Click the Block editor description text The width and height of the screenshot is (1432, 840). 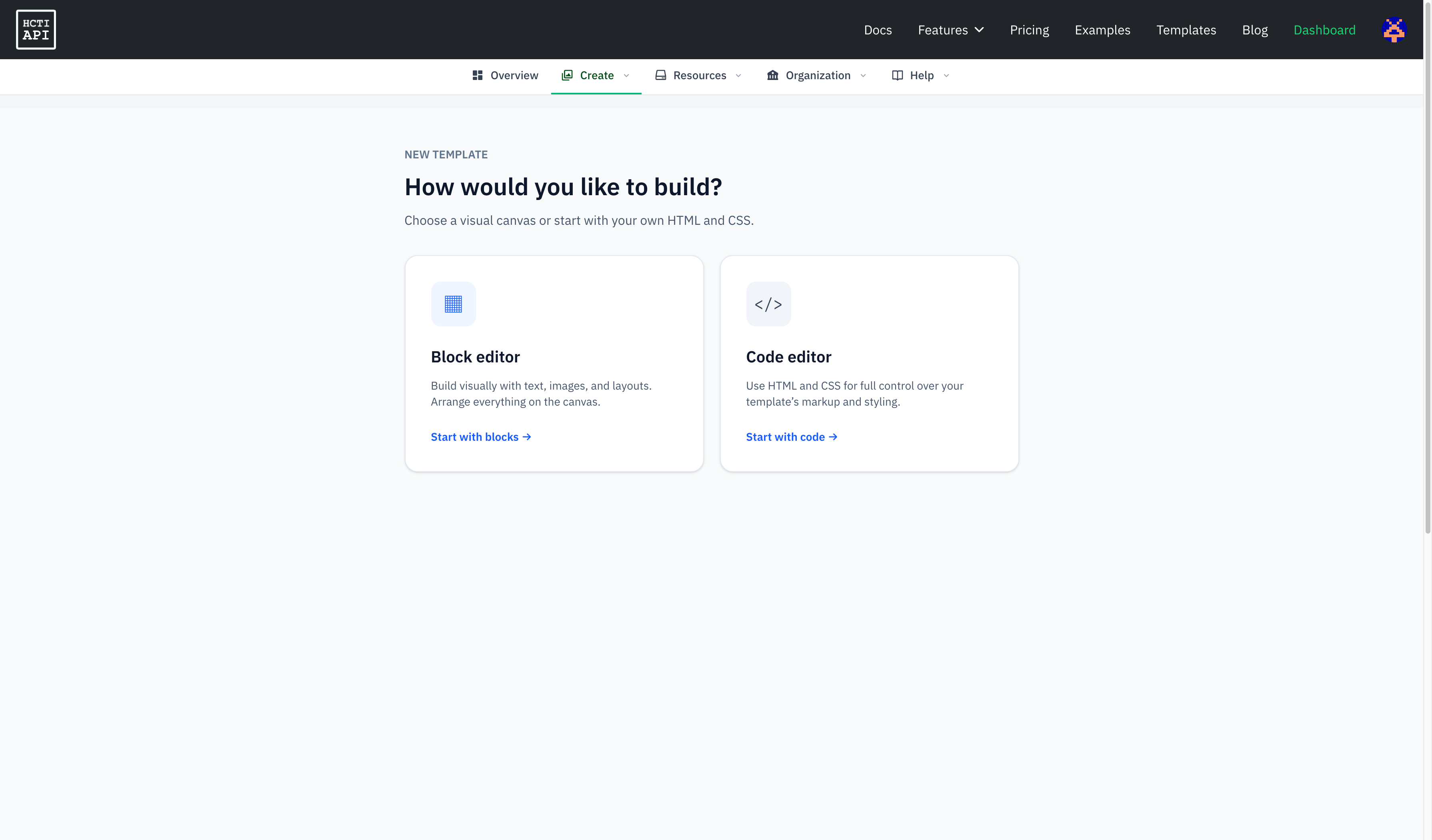541,393
